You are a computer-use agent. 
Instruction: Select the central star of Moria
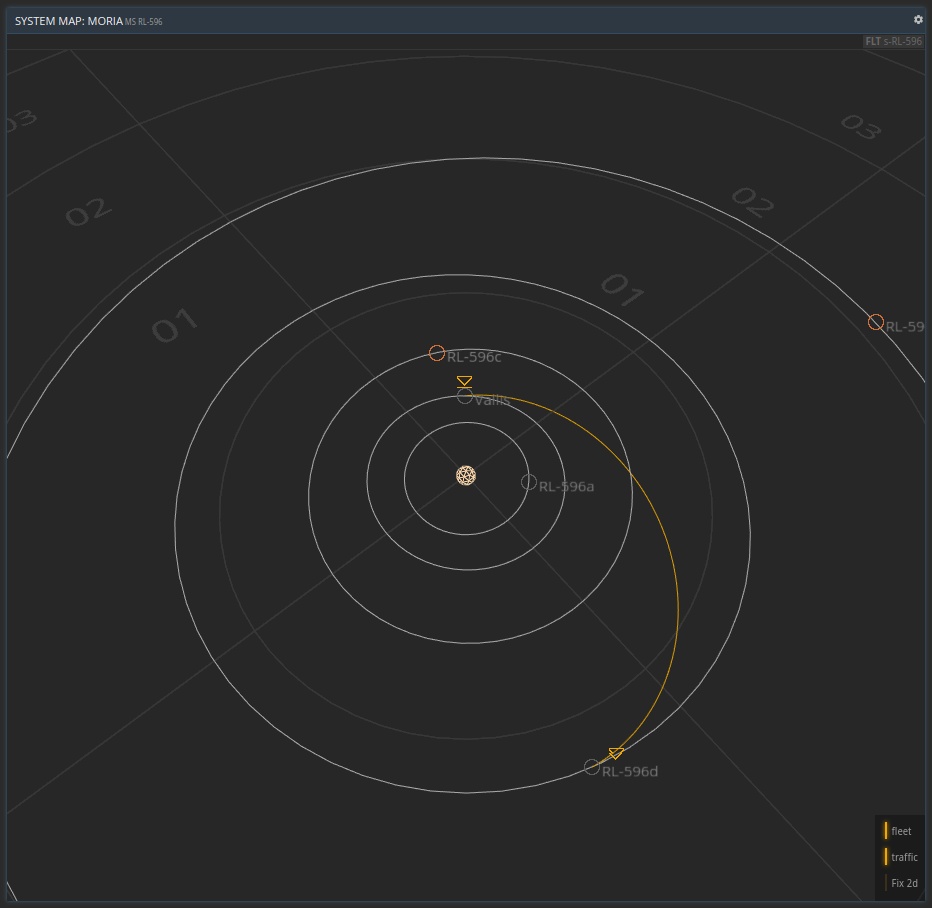point(466,475)
